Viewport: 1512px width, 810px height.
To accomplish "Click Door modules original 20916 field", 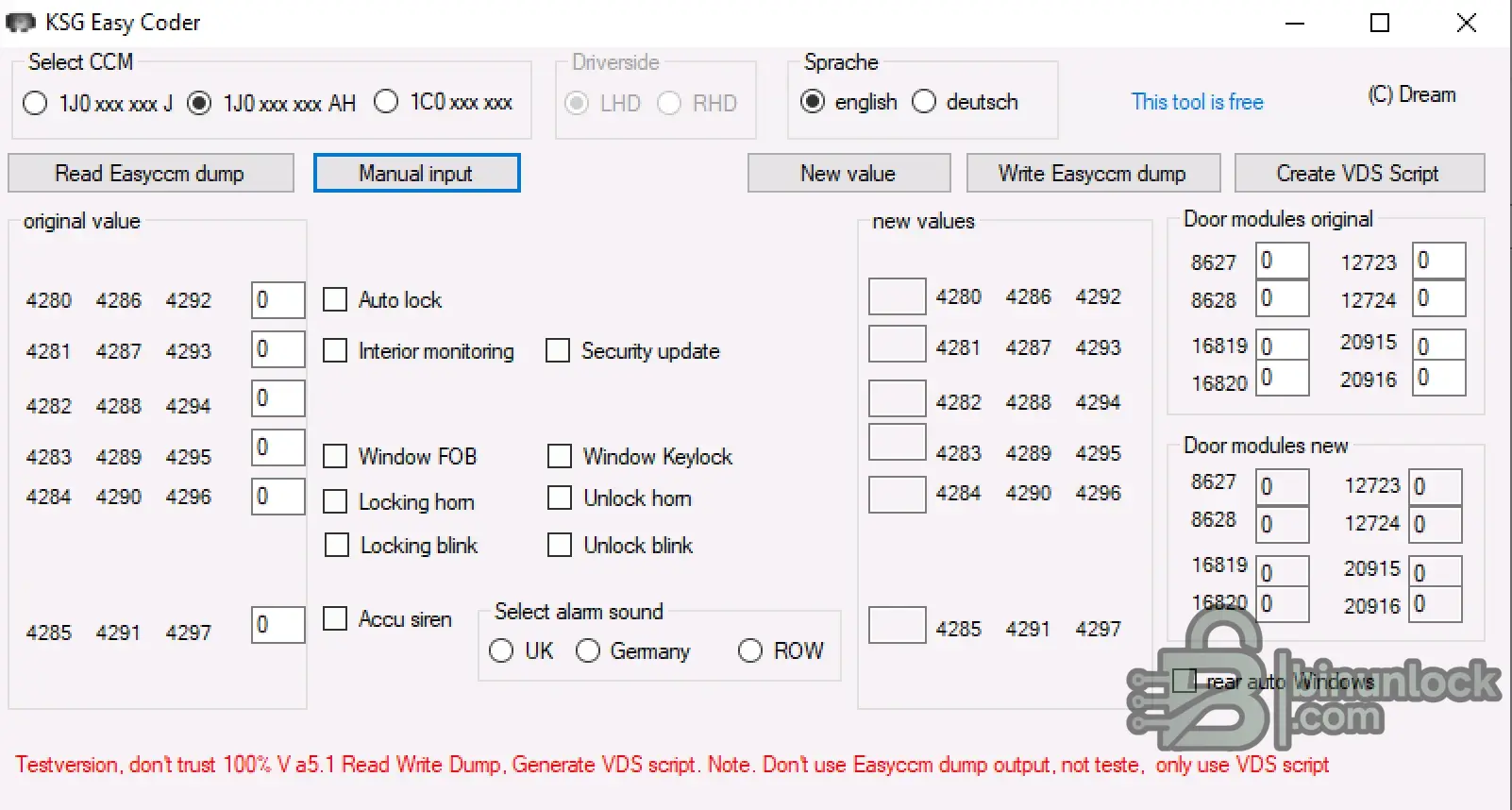I will 1439,378.
